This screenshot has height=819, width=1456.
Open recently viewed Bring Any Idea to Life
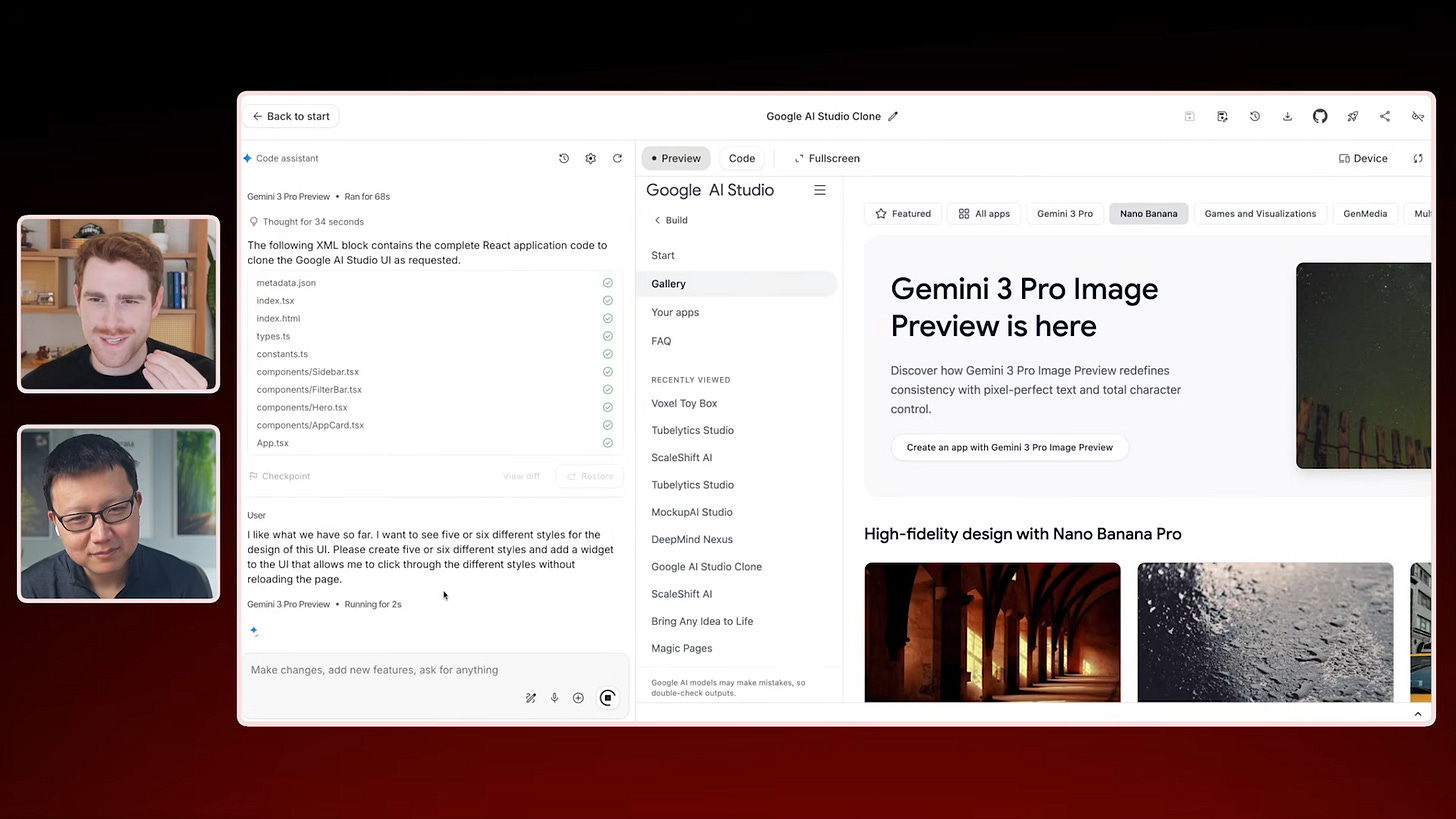pos(702,621)
